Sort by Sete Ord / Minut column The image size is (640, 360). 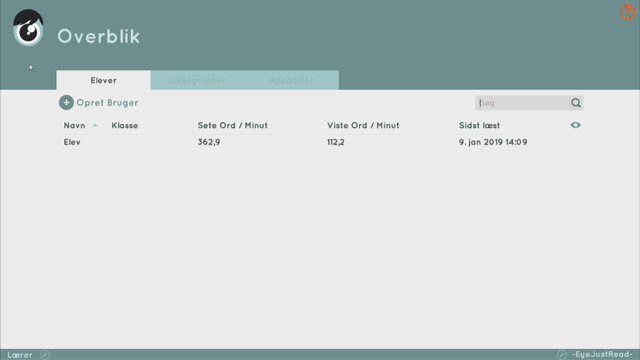pos(233,125)
